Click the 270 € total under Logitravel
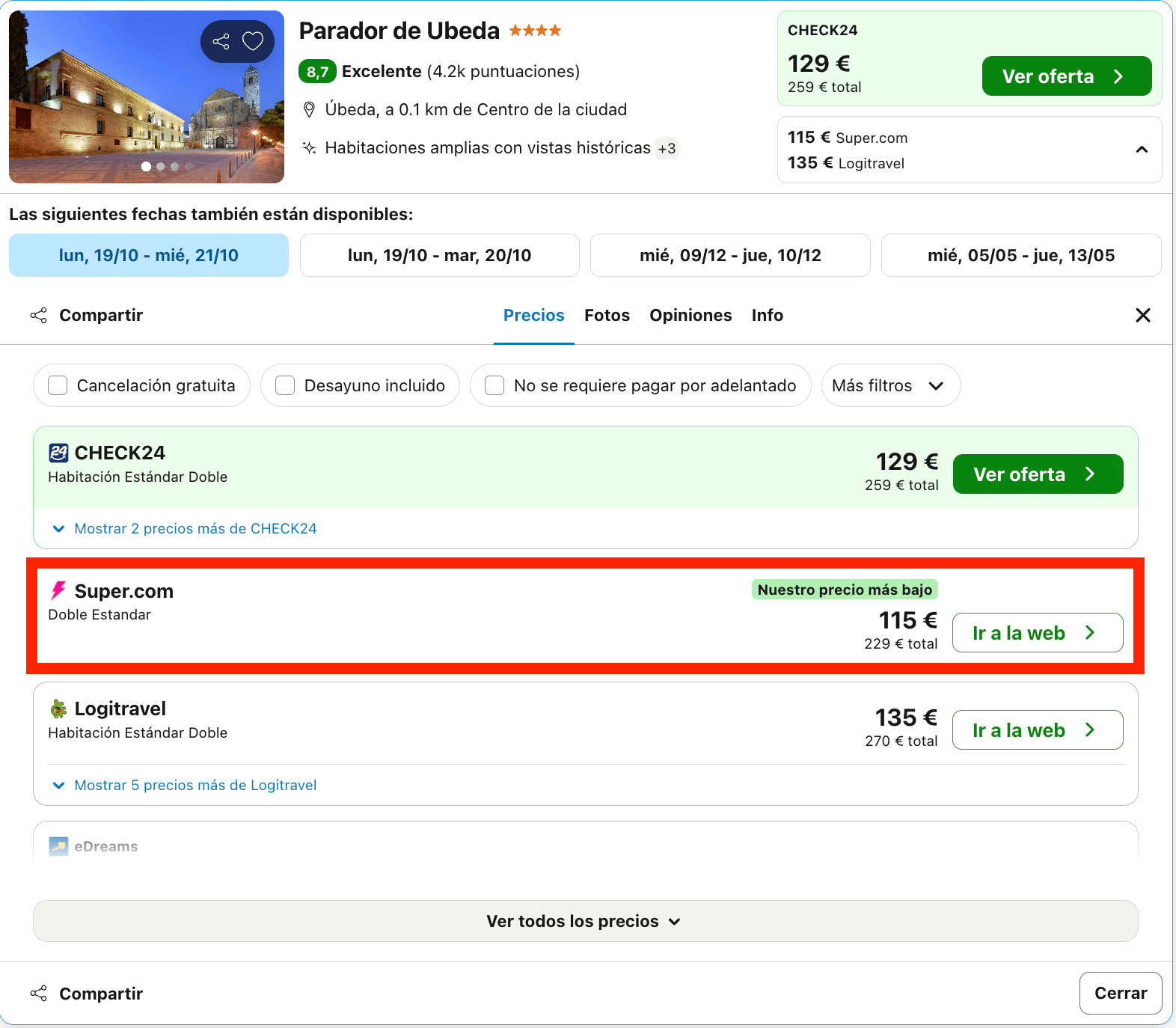Image resolution: width=1176 pixels, height=1028 pixels. click(901, 741)
